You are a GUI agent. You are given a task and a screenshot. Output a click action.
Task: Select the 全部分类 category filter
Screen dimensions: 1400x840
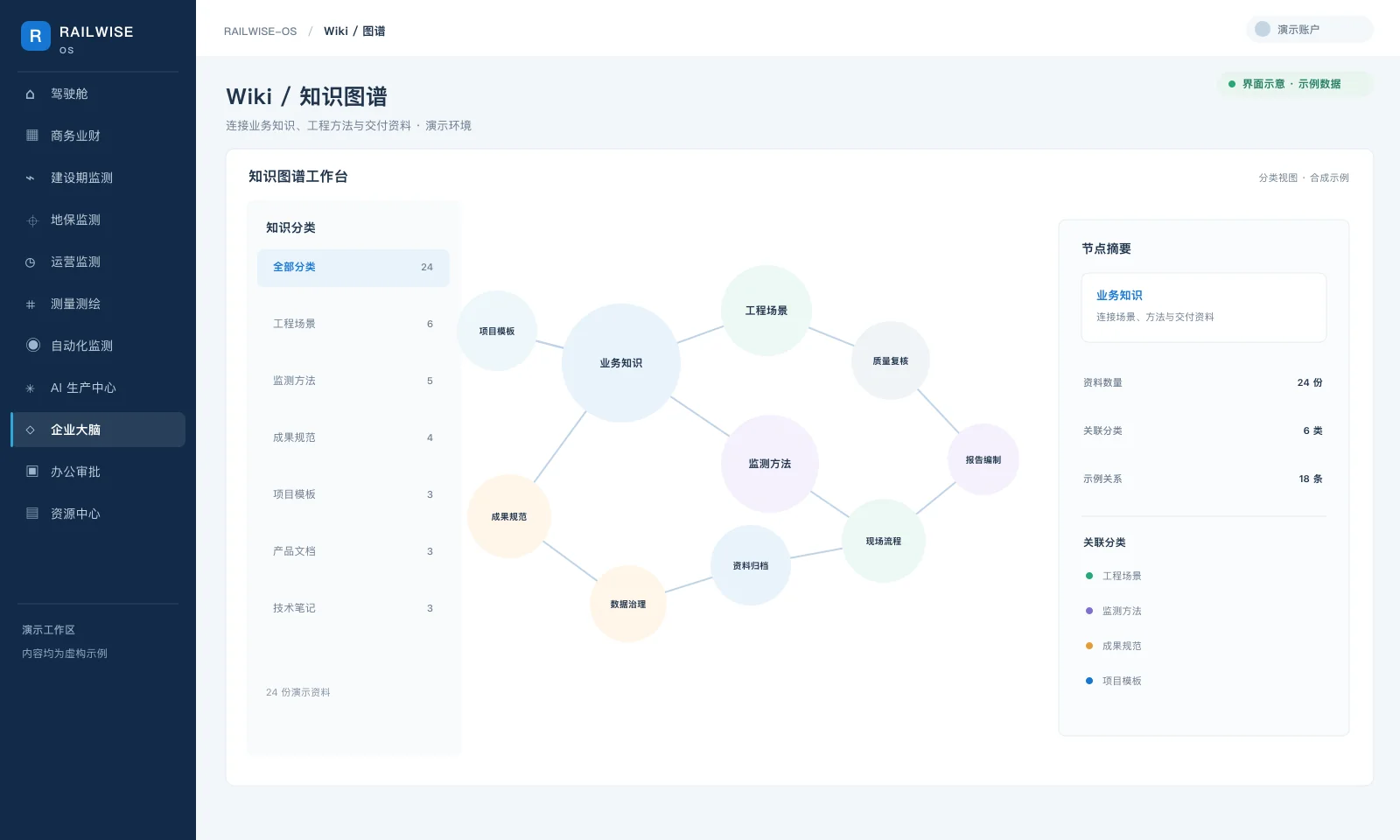coord(353,268)
